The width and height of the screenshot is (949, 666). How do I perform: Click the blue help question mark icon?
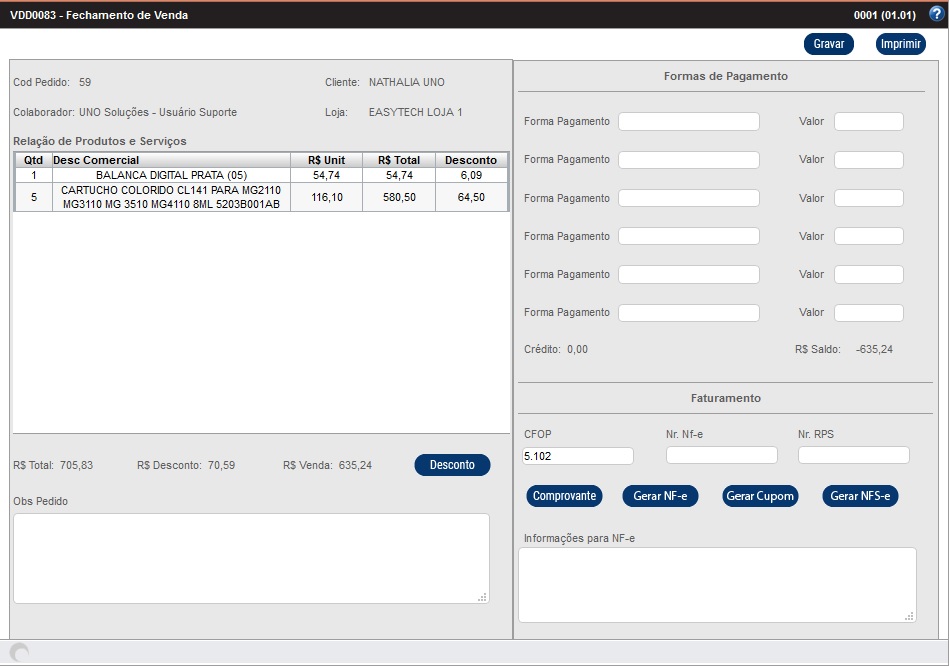(x=935, y=15)
